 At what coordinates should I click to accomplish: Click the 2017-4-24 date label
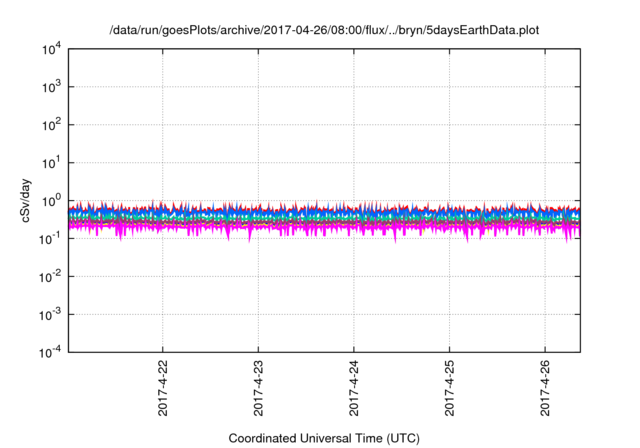[353, 388]
